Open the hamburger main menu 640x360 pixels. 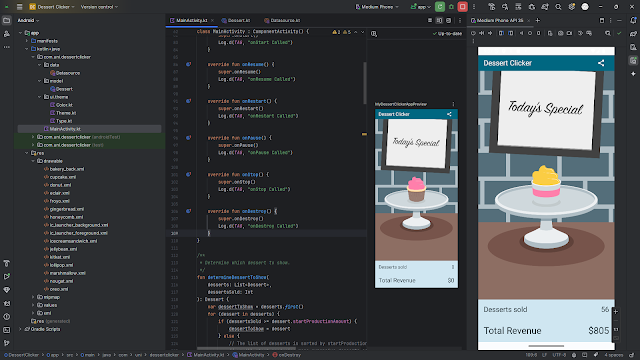coord(19,7)
